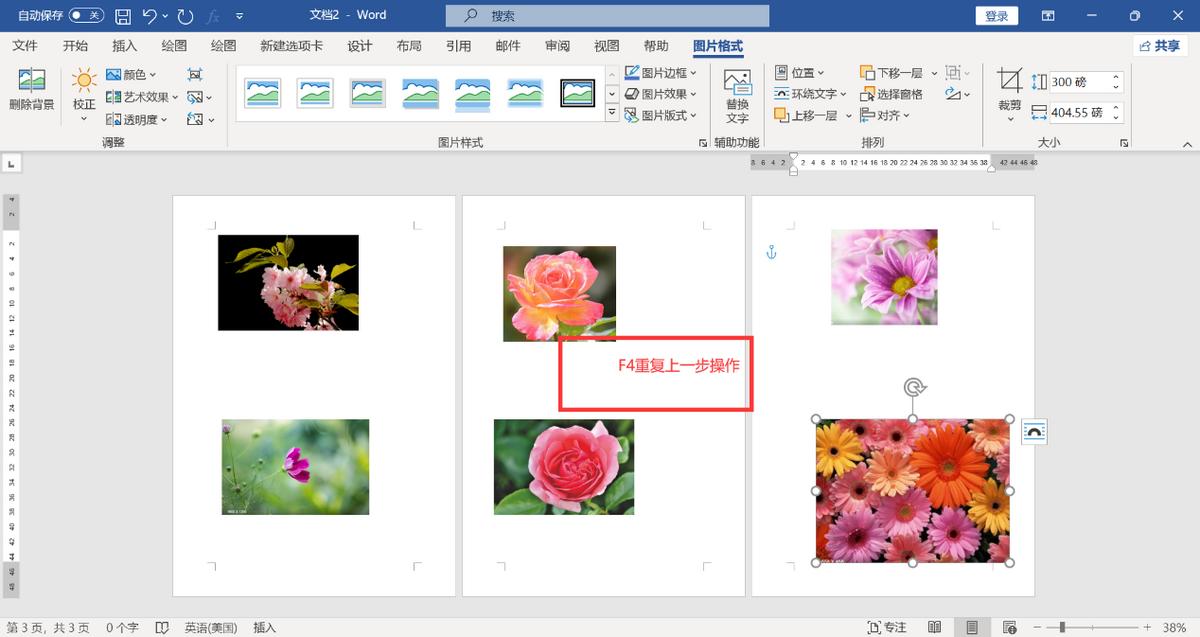The image size is (1200, 637).
Task: Click the proofing errors icon in status bar
Action: 162,626
